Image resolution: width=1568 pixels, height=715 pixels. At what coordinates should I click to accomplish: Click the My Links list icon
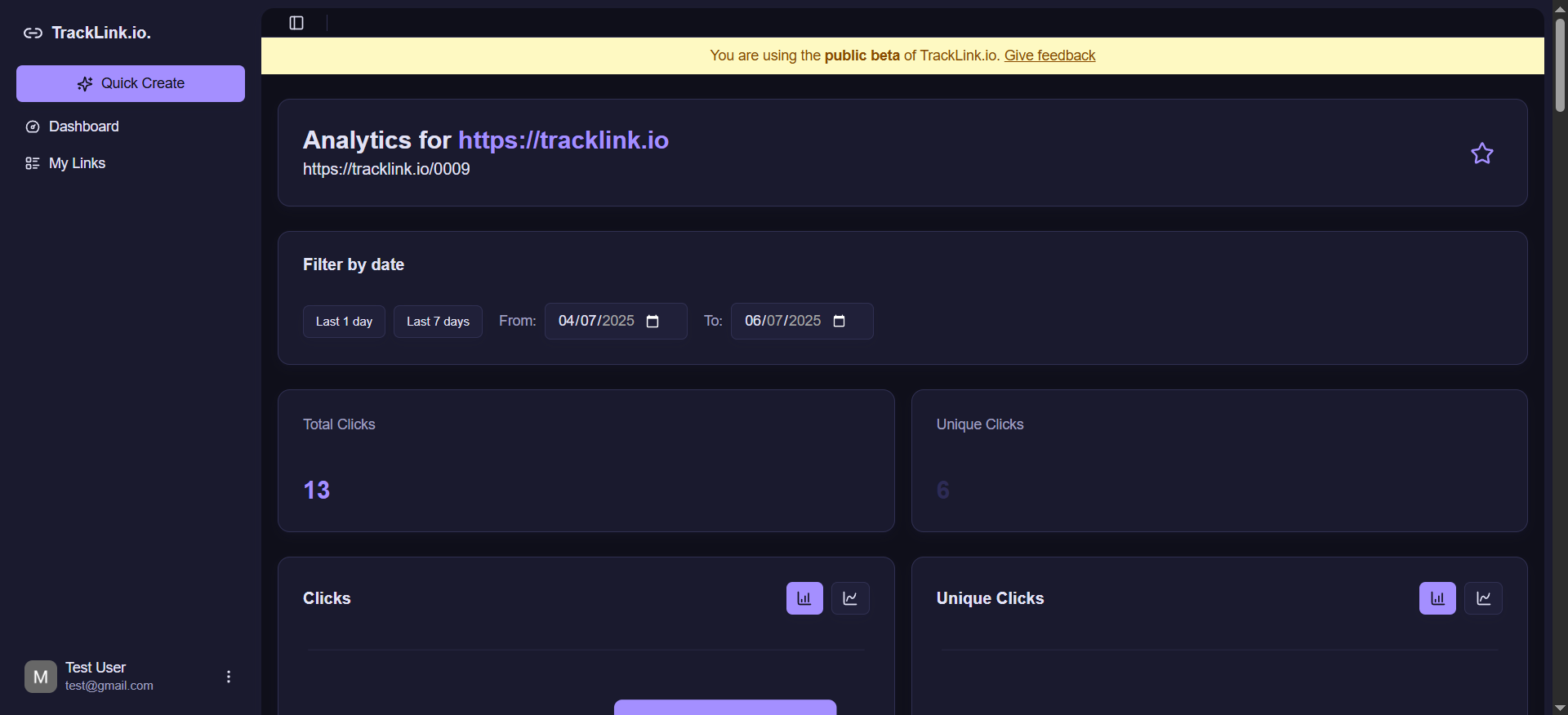33,163
